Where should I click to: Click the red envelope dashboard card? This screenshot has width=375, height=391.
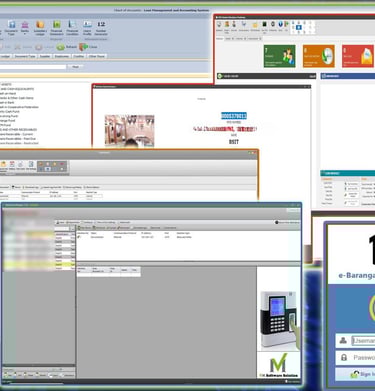(x=358, y=56)
